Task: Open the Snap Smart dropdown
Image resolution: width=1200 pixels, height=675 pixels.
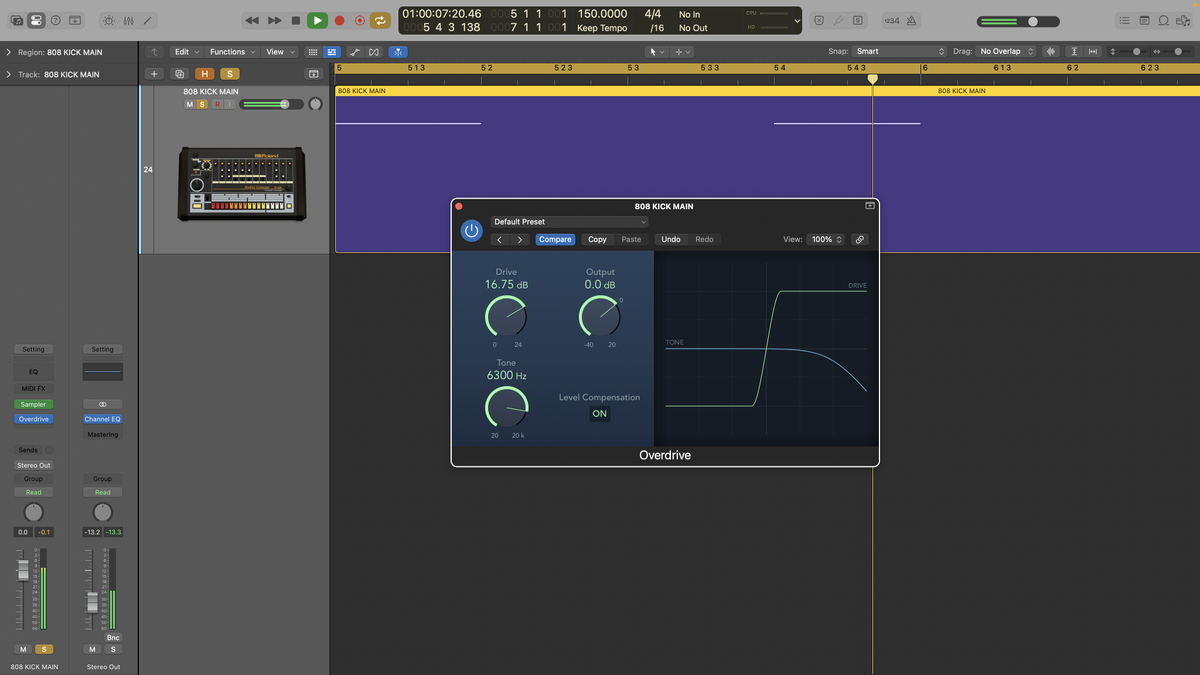Action: click(x=900, y=52)
